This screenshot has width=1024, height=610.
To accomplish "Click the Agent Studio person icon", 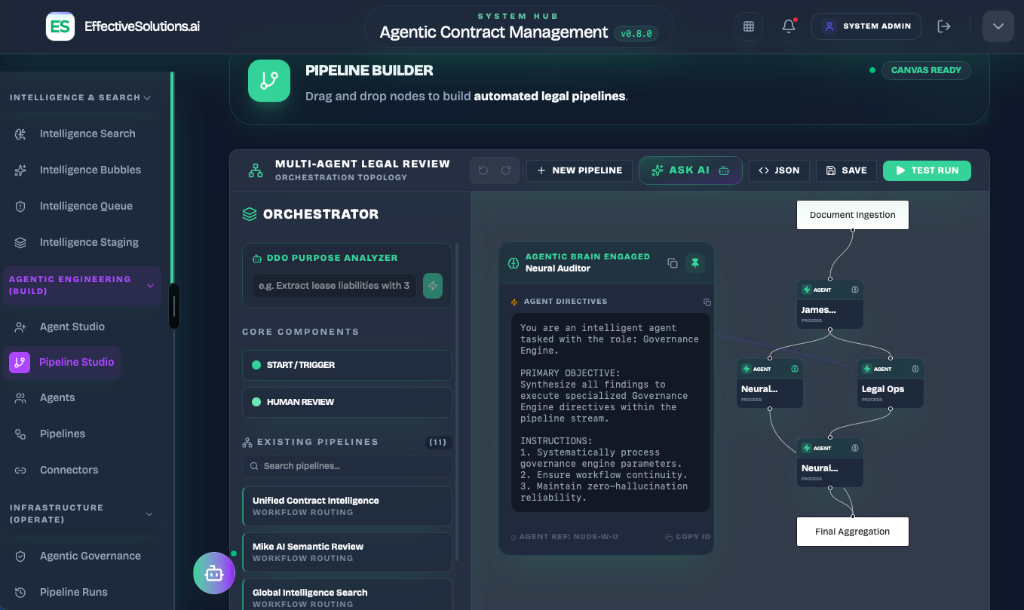I will click(20, 327).
